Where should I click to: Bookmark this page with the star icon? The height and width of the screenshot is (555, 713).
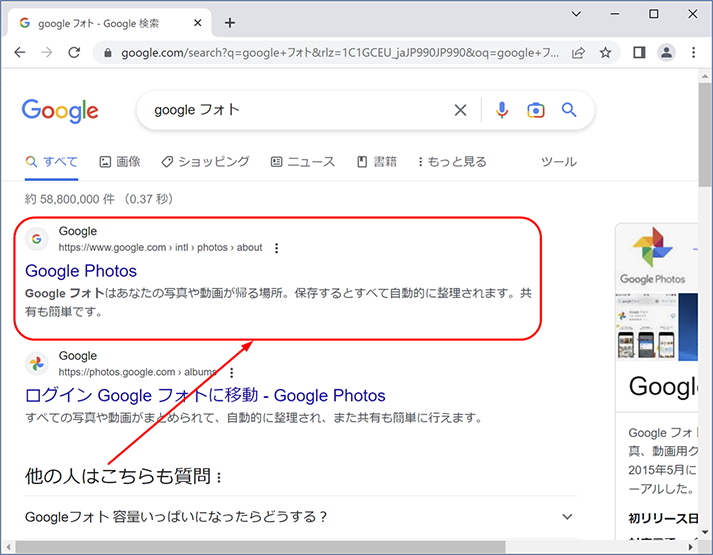[x=605, y=53]
